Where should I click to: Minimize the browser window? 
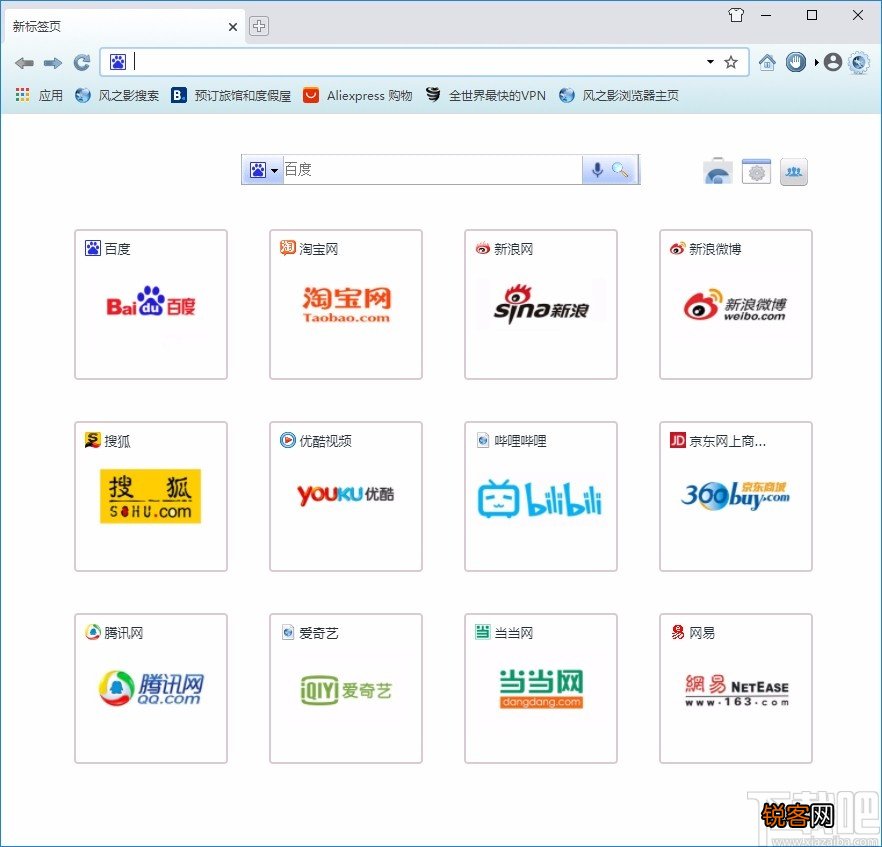766,15
